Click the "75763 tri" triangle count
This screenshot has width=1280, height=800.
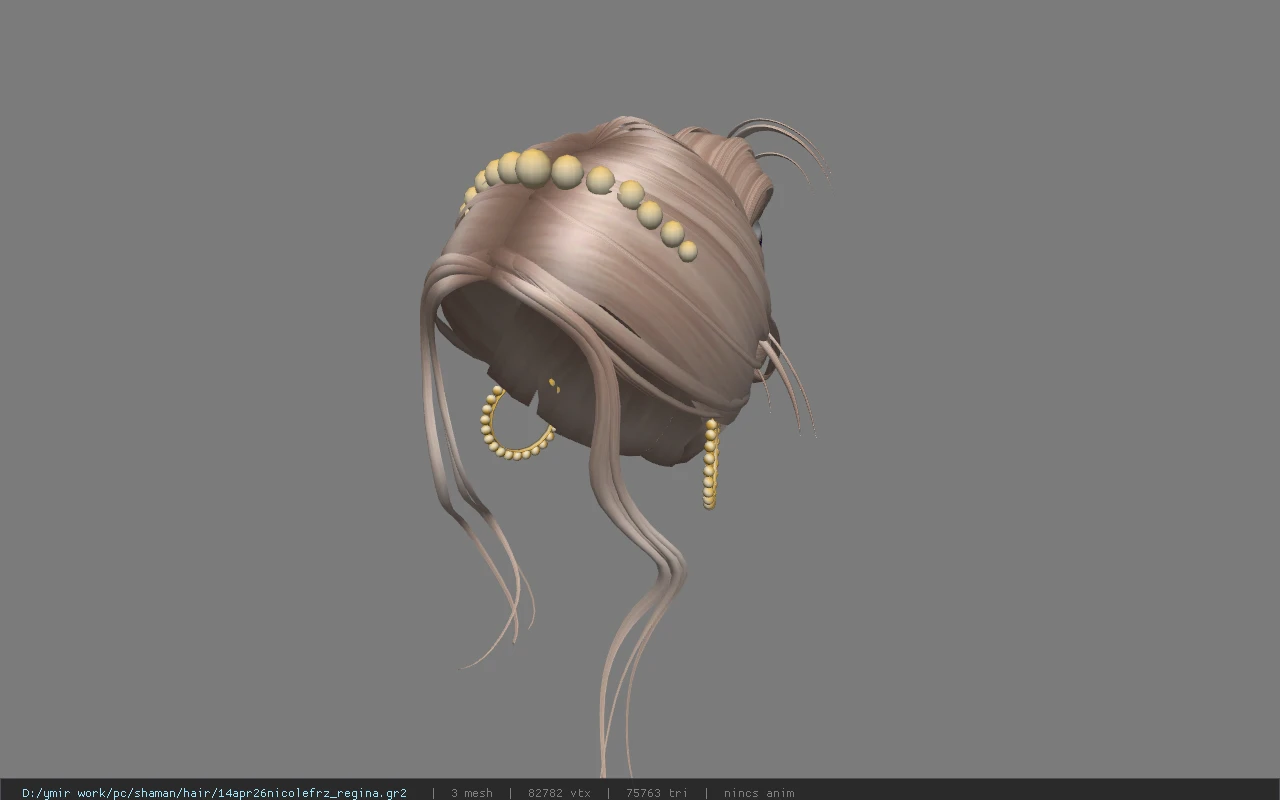(657, 793)
